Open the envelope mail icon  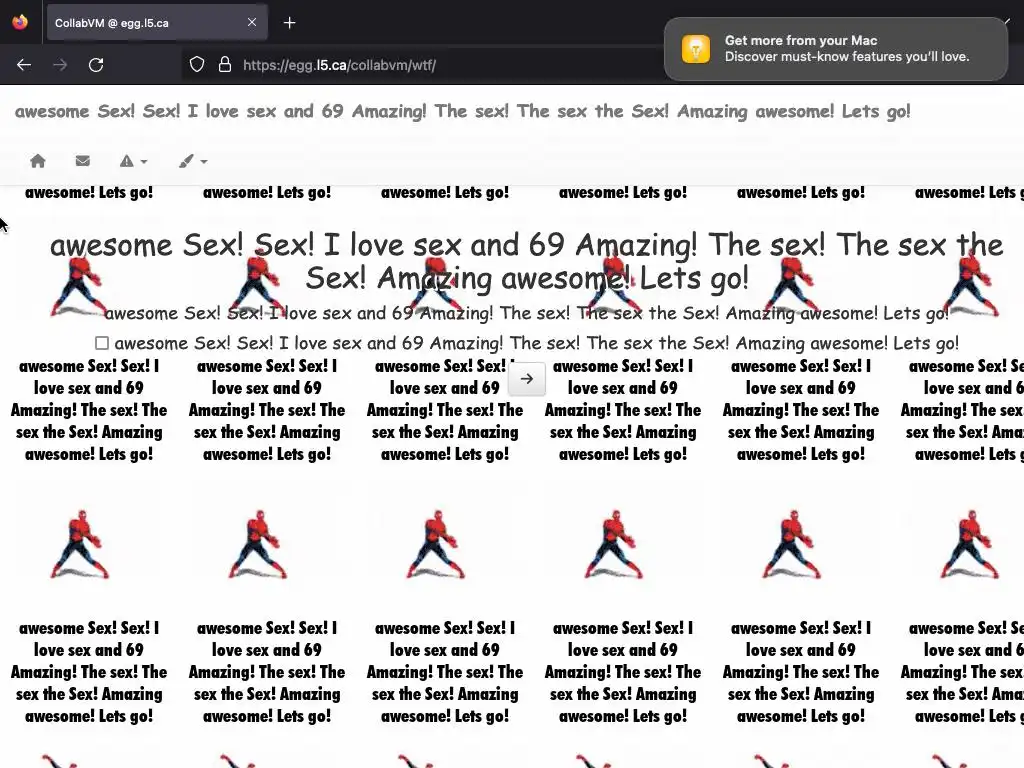(x=82, y=161)
